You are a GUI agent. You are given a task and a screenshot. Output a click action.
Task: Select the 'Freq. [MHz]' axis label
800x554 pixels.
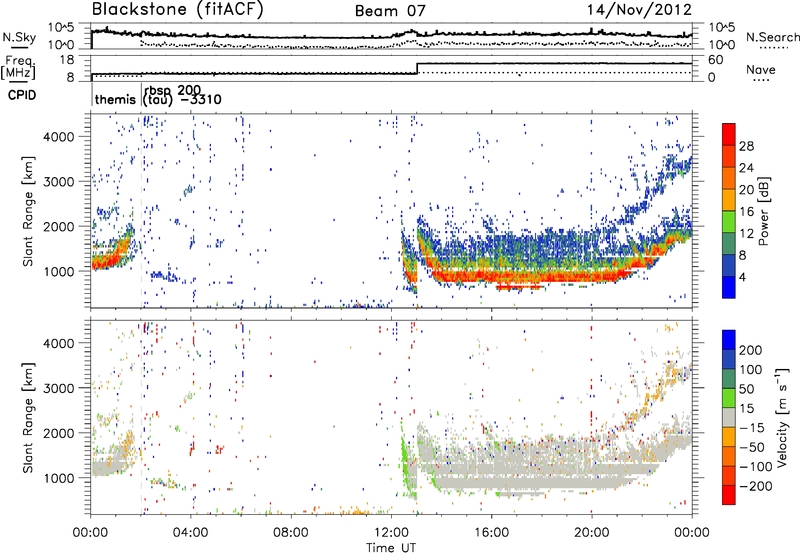pyautogui.click(x=18, y=67)
